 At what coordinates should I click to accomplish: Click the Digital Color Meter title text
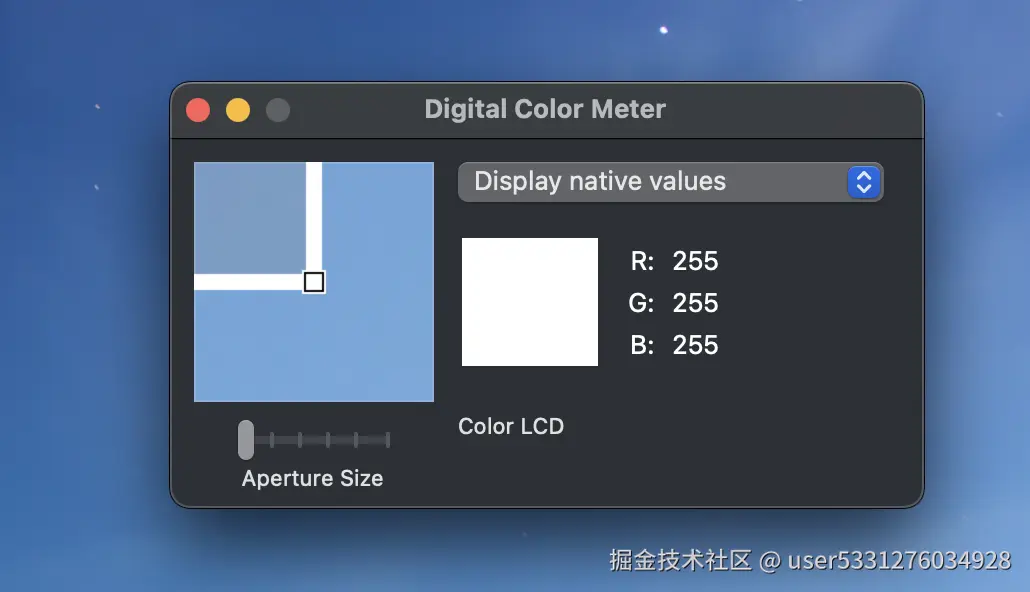545,109
